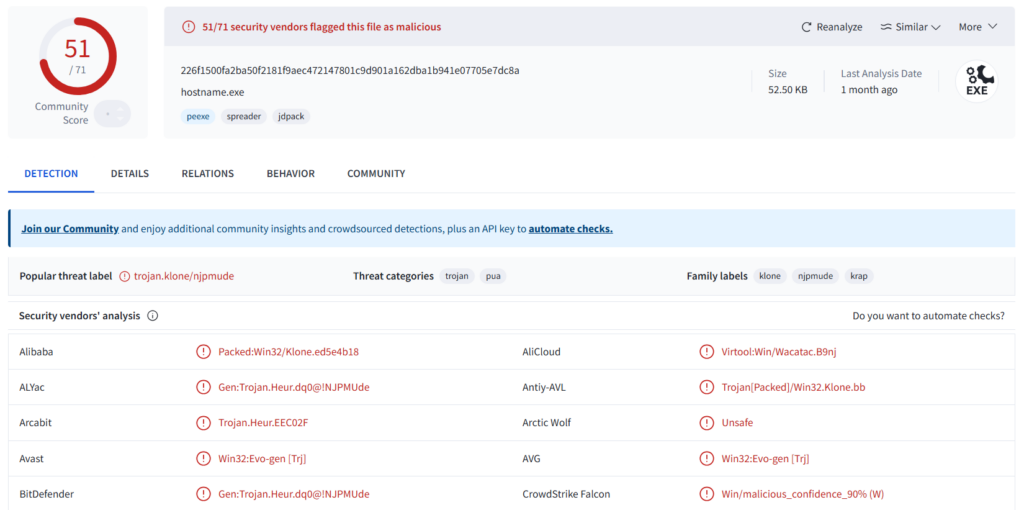The height and width of the screenshot is (510, 1024).
Task: Expand the More options menu
Action: coord(977,27)
